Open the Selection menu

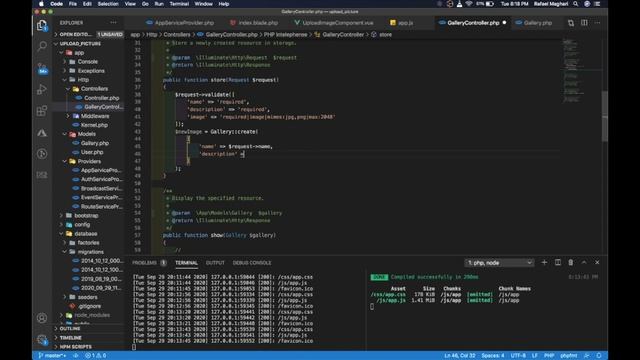click(x=108, y=4)
